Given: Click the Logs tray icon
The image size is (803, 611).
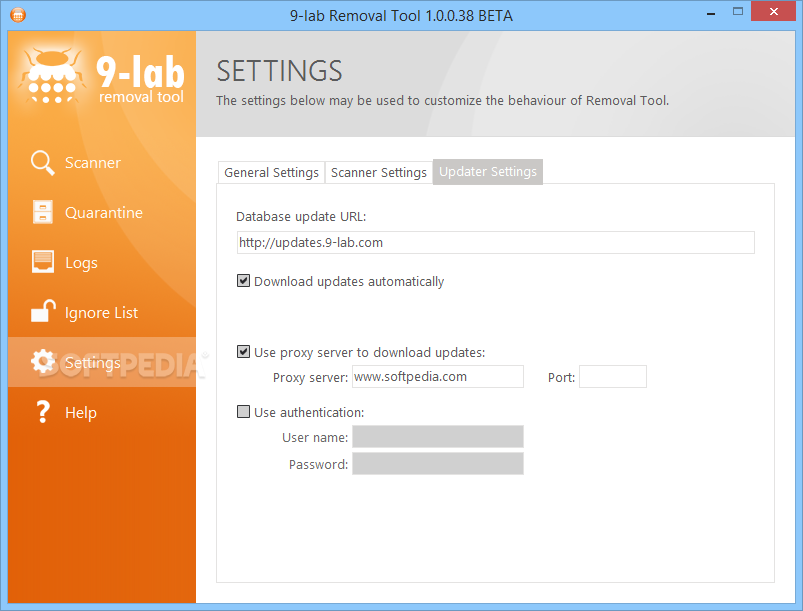Looking at the screenshot, I should coord(43,262).
